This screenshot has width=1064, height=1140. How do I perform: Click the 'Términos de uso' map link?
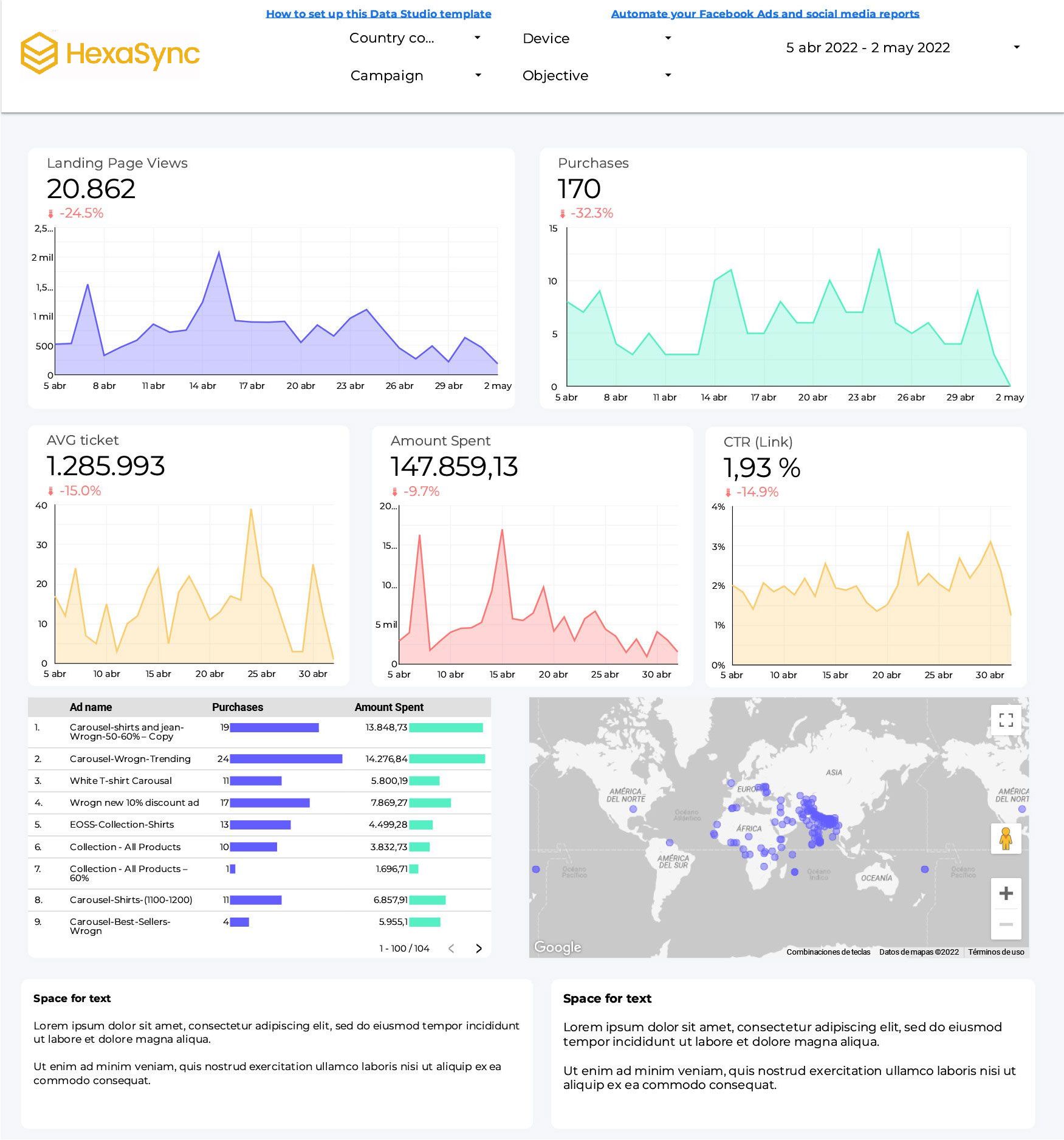click(996, 952)
